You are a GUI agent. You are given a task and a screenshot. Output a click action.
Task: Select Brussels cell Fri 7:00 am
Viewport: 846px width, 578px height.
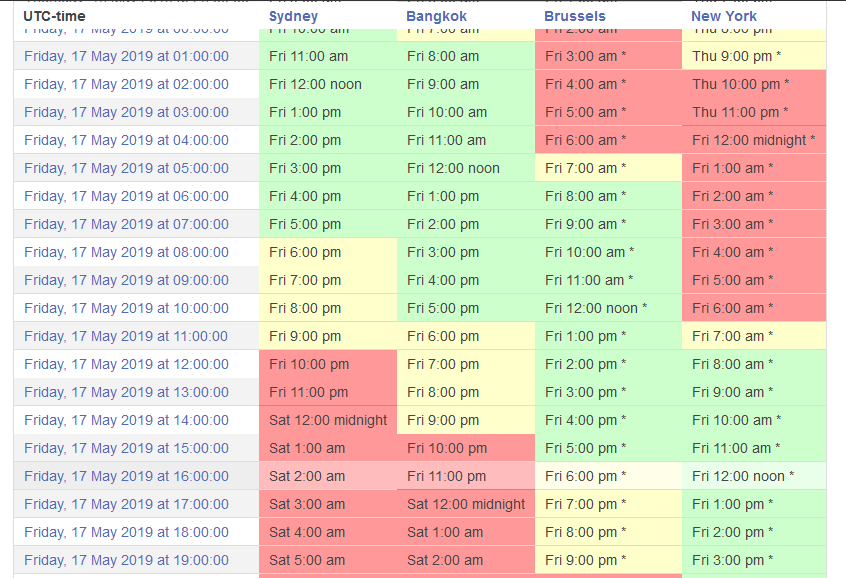[585, 168]
